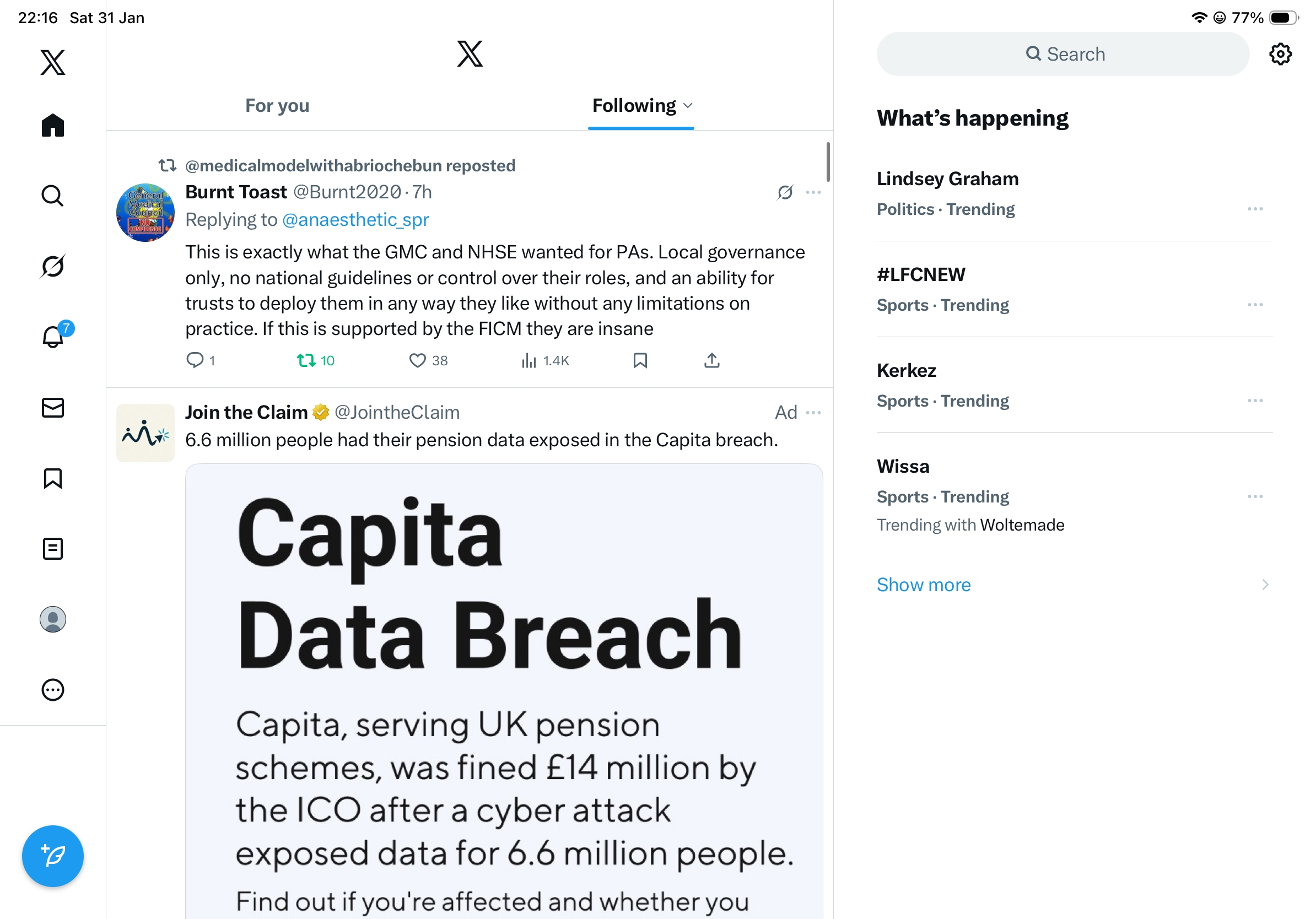Click the Search input field
The height and width of the screenshot is (919, 1316).
click(1062, 55)
